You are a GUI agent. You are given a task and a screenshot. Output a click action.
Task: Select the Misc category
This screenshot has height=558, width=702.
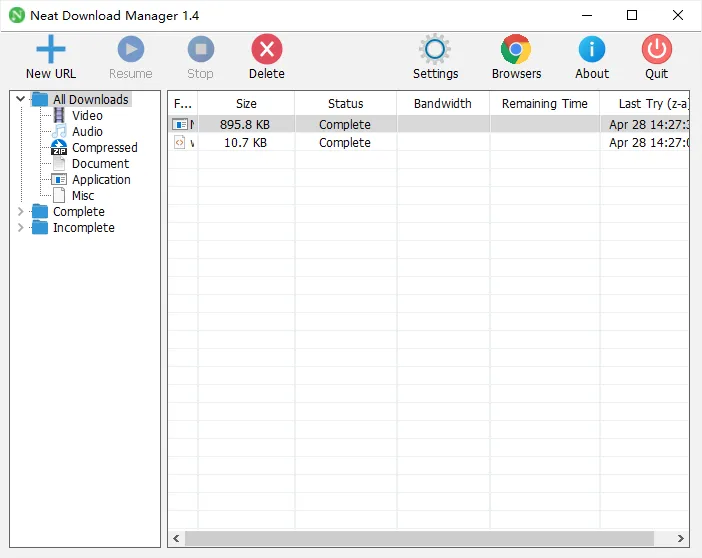83,196
